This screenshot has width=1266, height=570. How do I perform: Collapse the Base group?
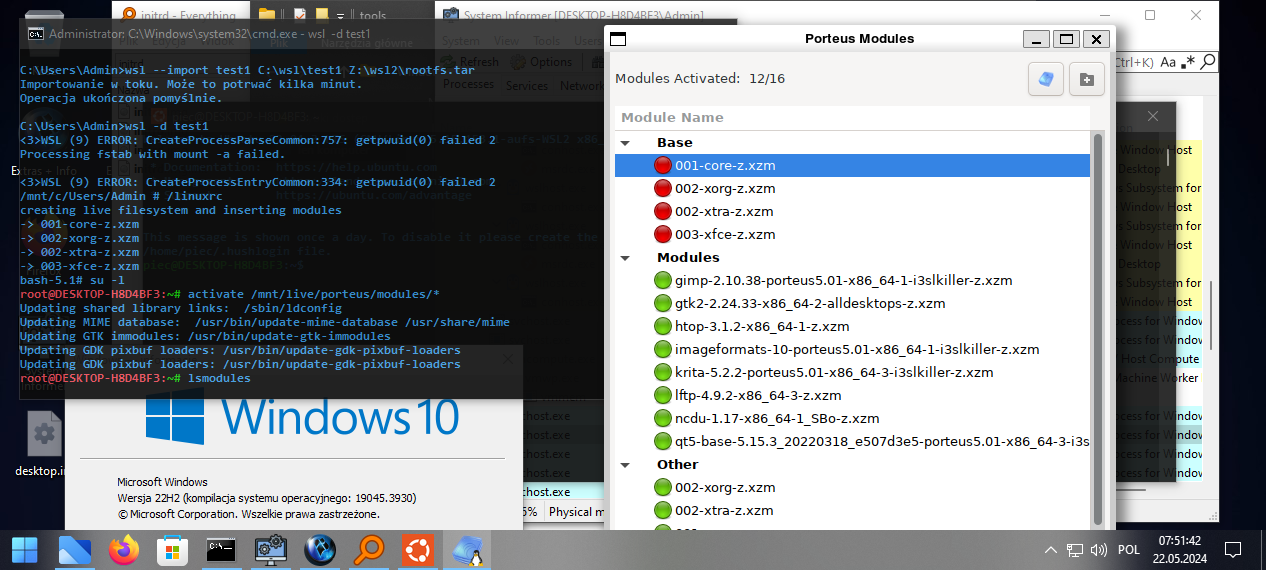click(626, 143)
